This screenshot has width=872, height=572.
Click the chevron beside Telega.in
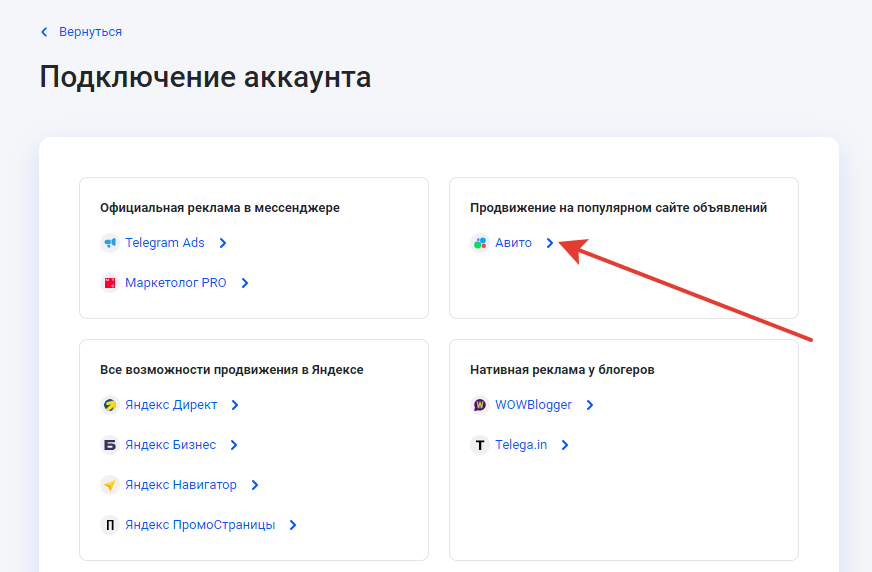[x=565, y=445]
